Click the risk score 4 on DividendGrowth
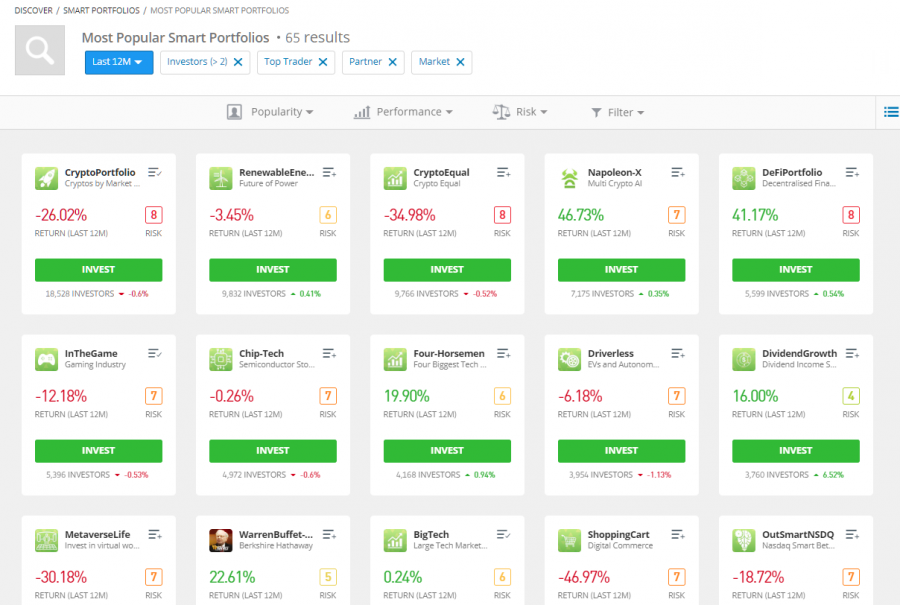 coord(851,396)
